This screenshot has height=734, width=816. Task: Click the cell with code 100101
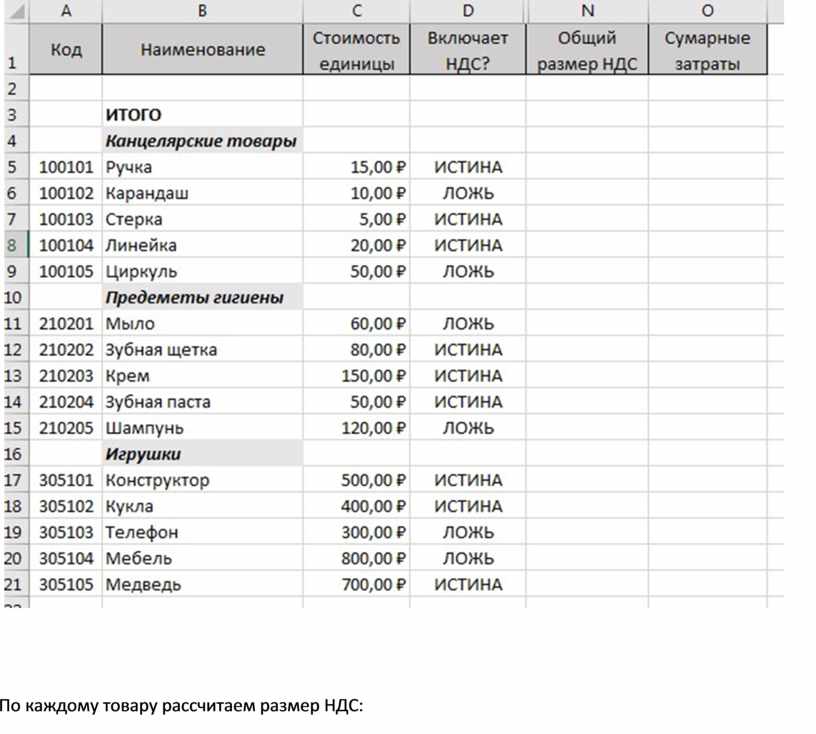(x=66, y=167)
